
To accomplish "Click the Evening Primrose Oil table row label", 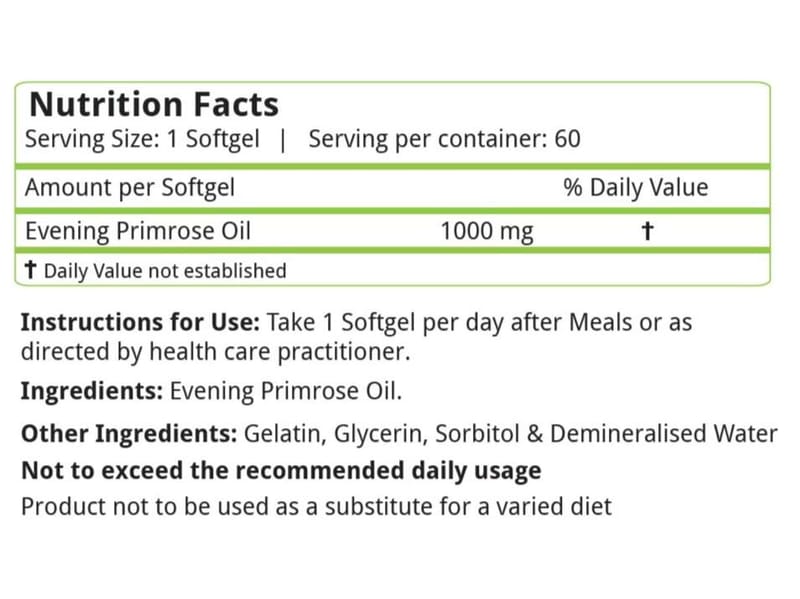I will [138, 231].
